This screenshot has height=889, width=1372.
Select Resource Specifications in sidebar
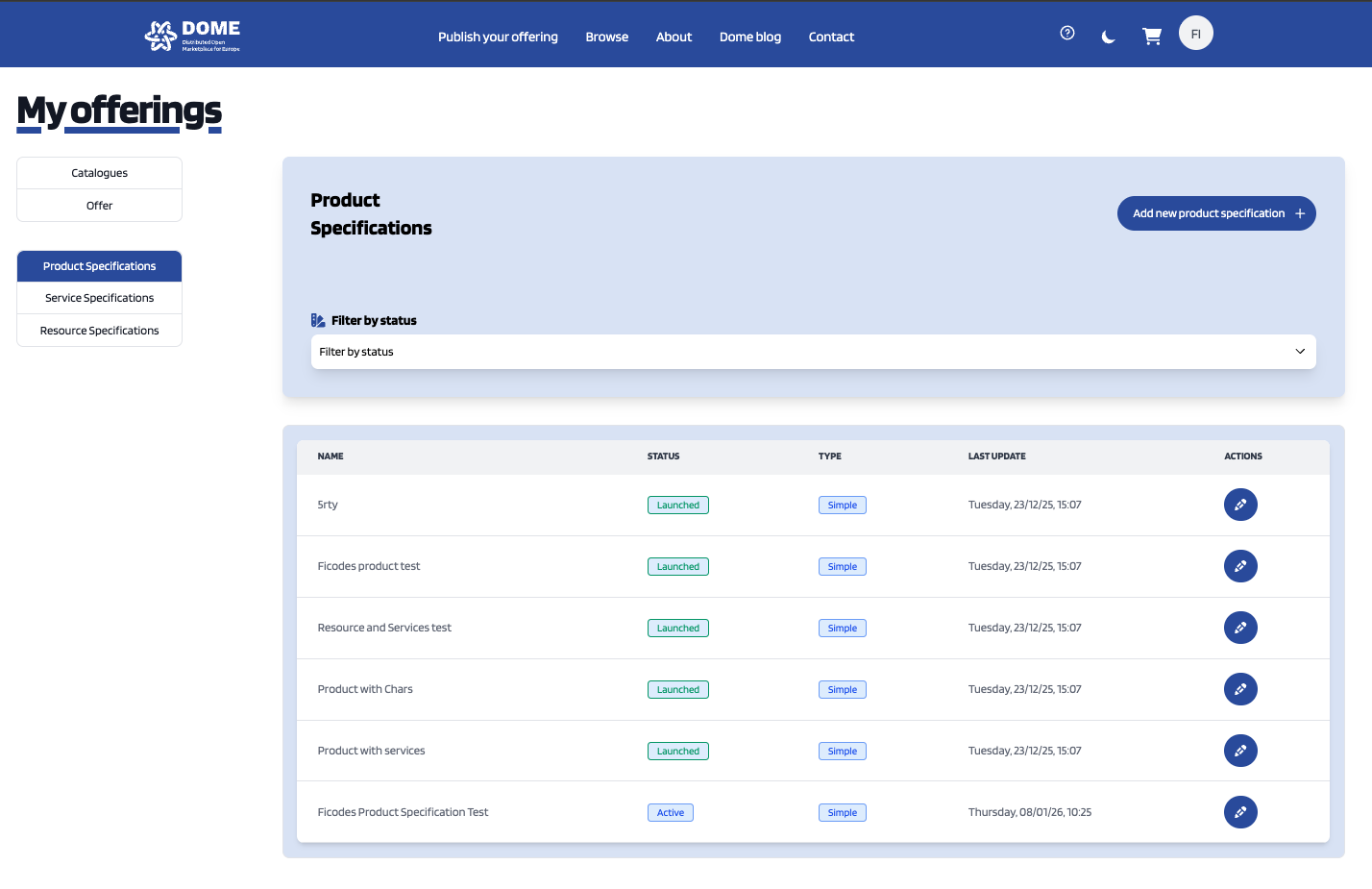click(x=99, y=331)
